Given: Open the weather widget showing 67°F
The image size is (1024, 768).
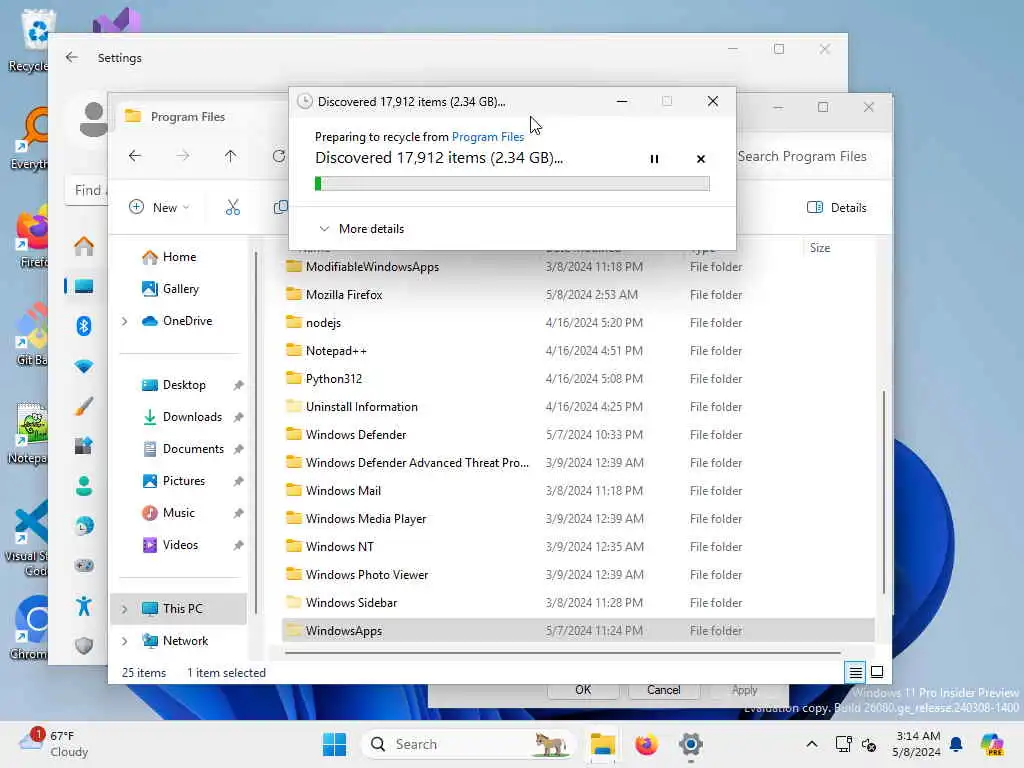Looking at the screenshot, I should point(54,744).
